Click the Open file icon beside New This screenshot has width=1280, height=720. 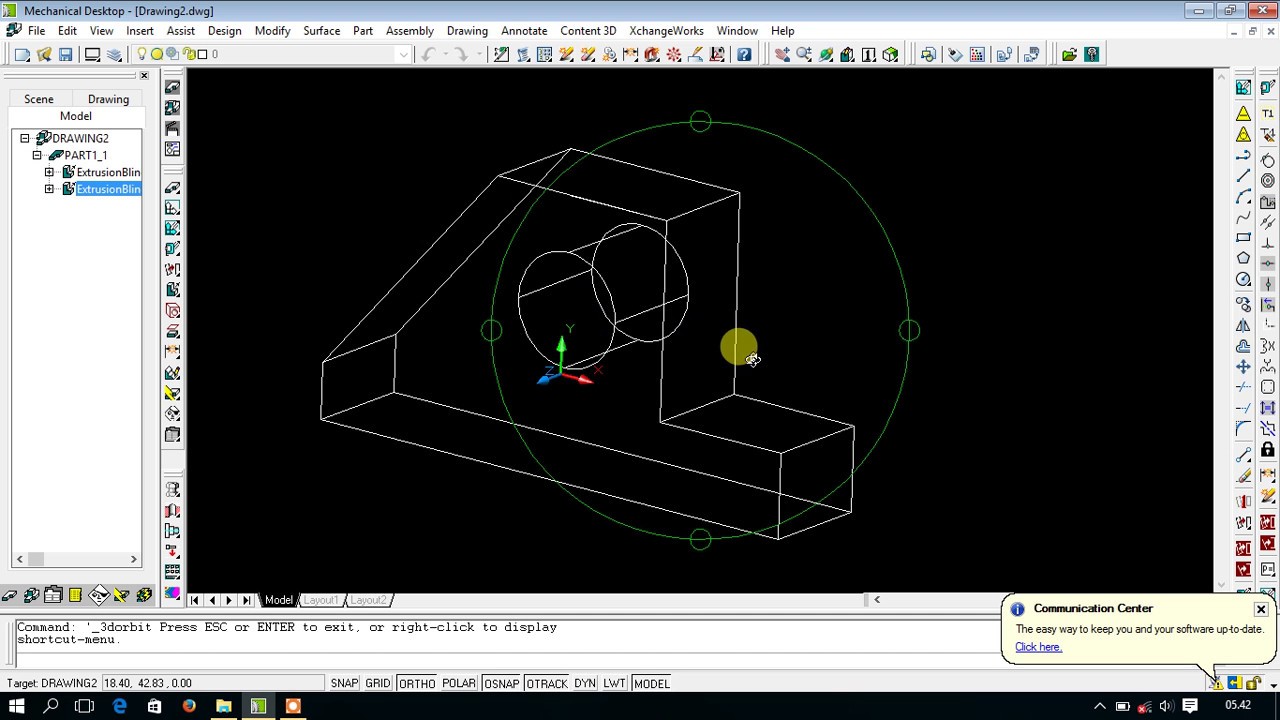pos(44,54)
